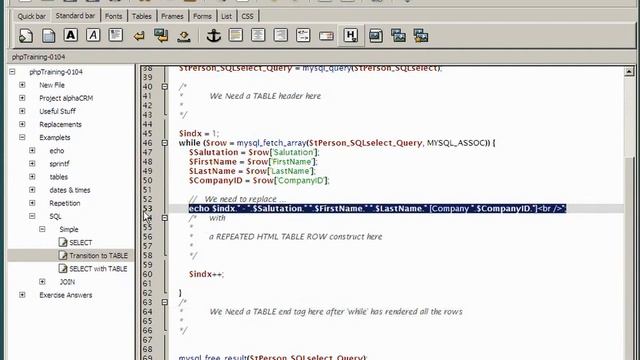Collapse the phpTraining-0104 root tree node
The image size is (640, 360).
[x=12, y=72]
